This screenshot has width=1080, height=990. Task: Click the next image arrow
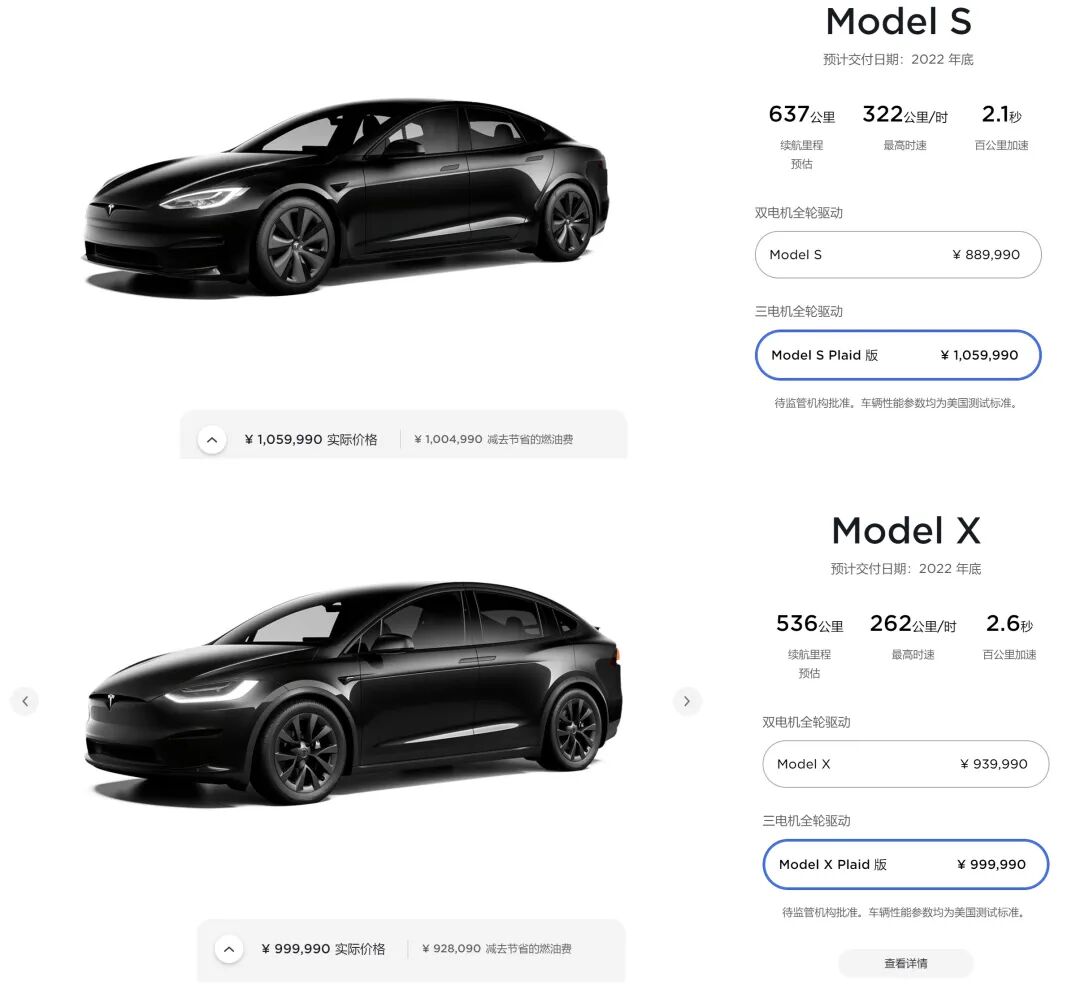pyautogui.click(x=686, y=701)
